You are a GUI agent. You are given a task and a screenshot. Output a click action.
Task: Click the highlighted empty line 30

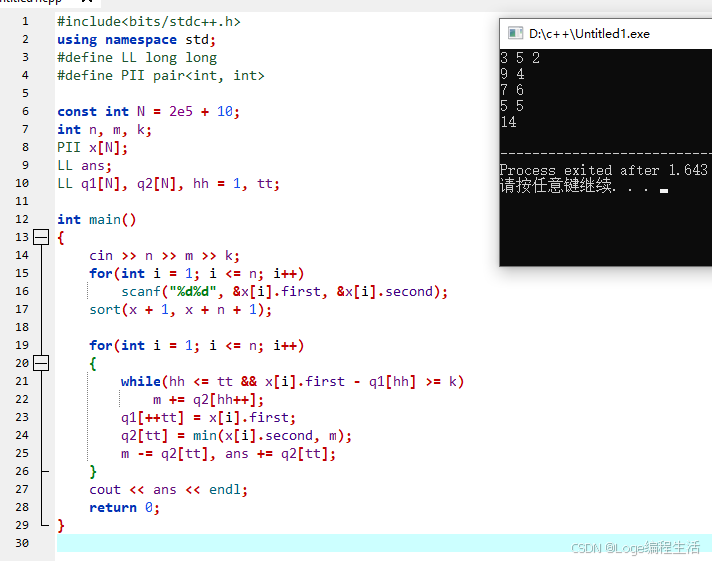(384, 543)
